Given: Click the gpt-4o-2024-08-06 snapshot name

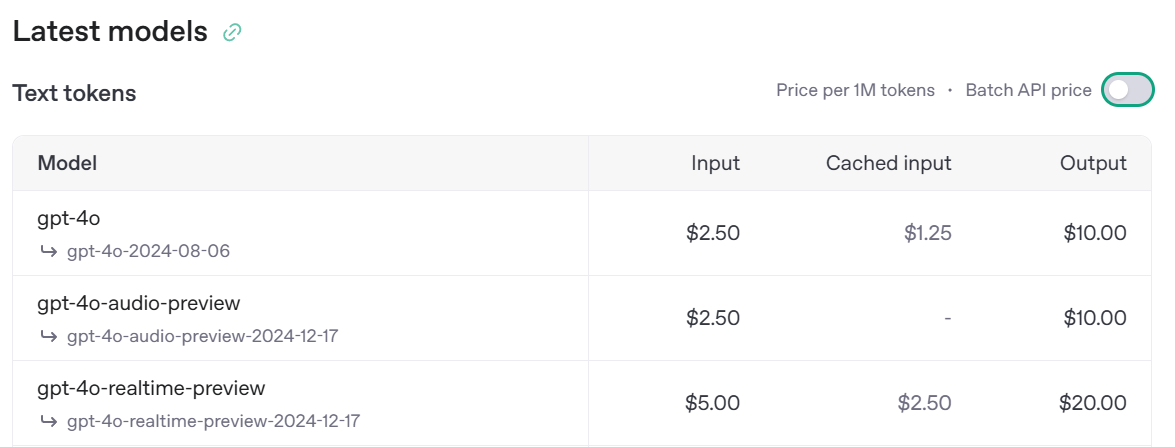Looking at the screenshot, I should 148,251.
